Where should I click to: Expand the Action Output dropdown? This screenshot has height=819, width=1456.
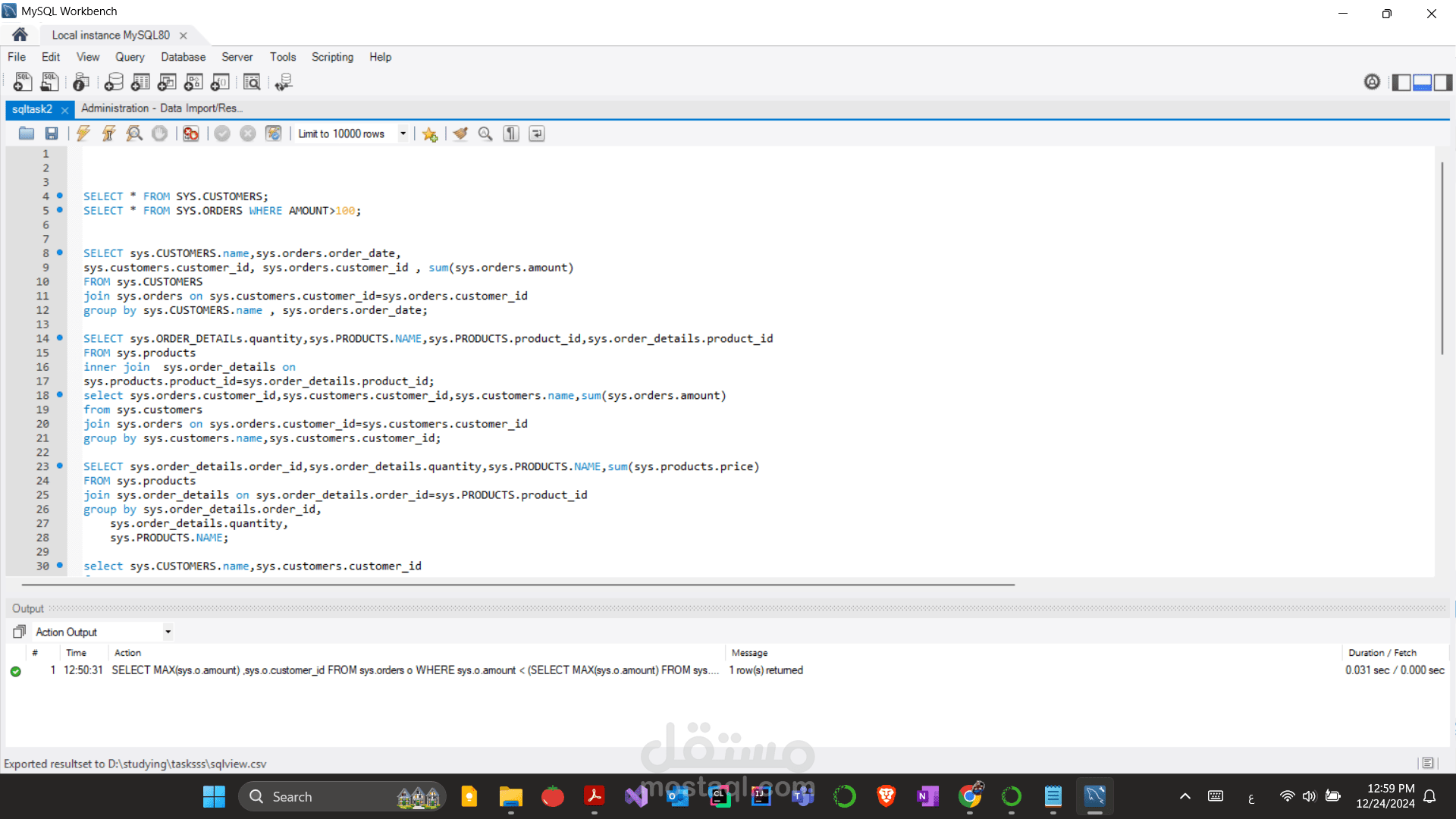168,632
